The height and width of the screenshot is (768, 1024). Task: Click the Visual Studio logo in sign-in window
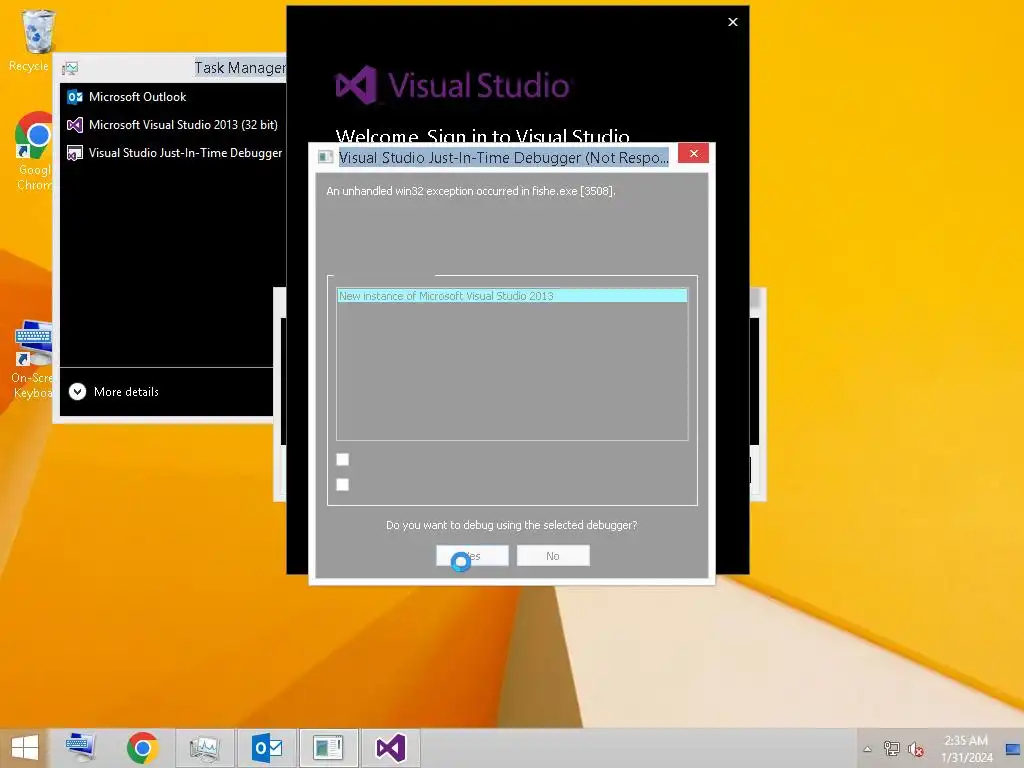tap(453, 85)
